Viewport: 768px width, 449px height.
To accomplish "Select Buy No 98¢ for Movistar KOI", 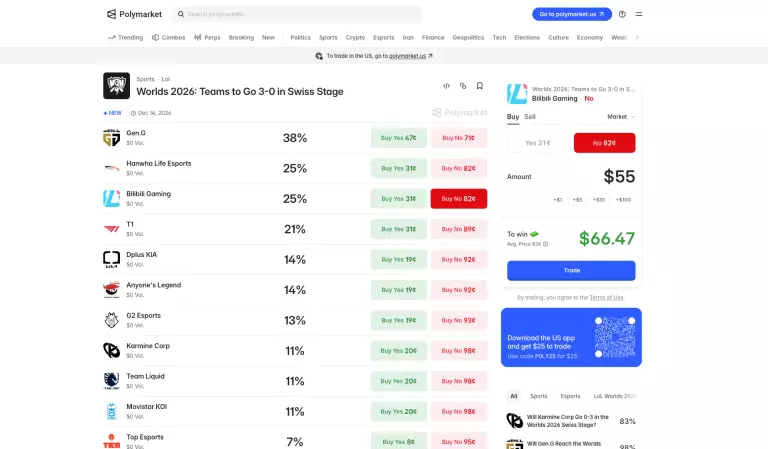I will coord(459,411).
